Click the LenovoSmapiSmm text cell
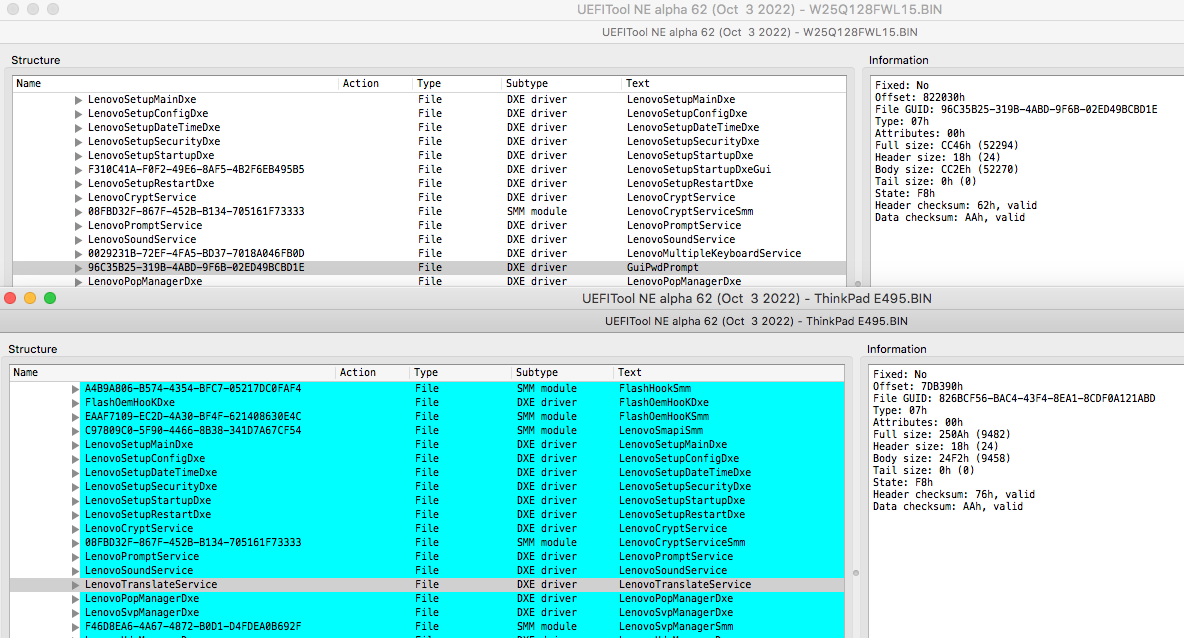This screenshot has width=1184, height=638. click(661, 430)
